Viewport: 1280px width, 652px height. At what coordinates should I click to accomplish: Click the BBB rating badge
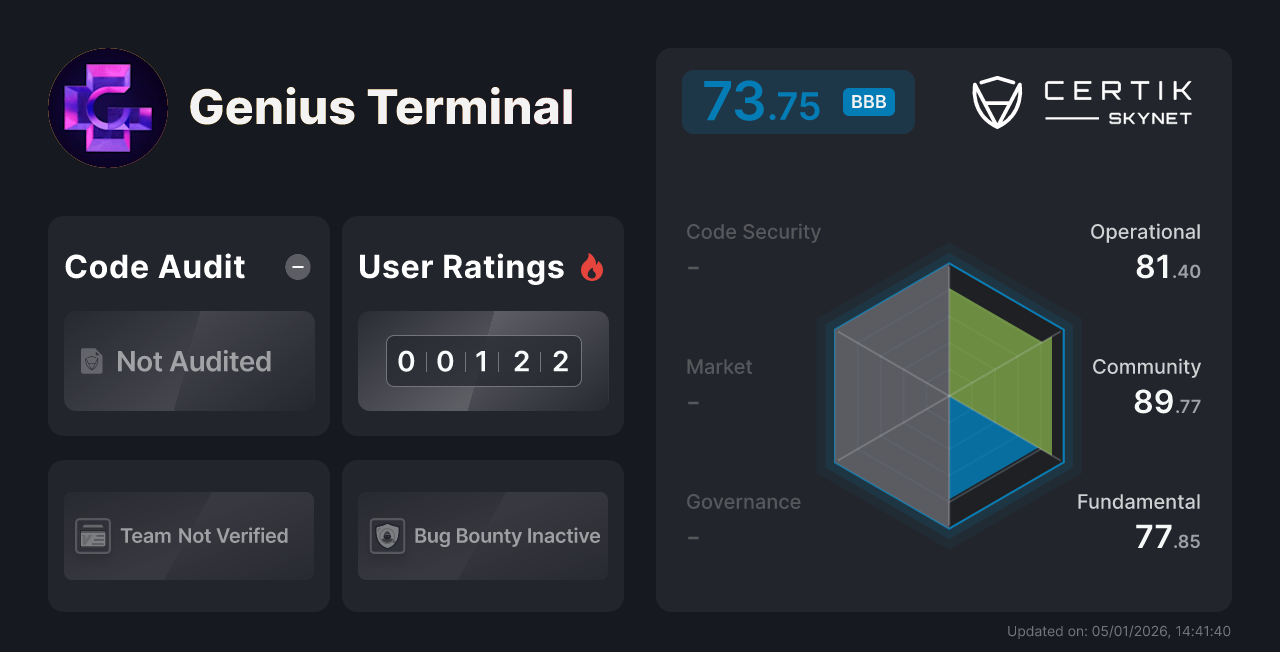point(868,102)
